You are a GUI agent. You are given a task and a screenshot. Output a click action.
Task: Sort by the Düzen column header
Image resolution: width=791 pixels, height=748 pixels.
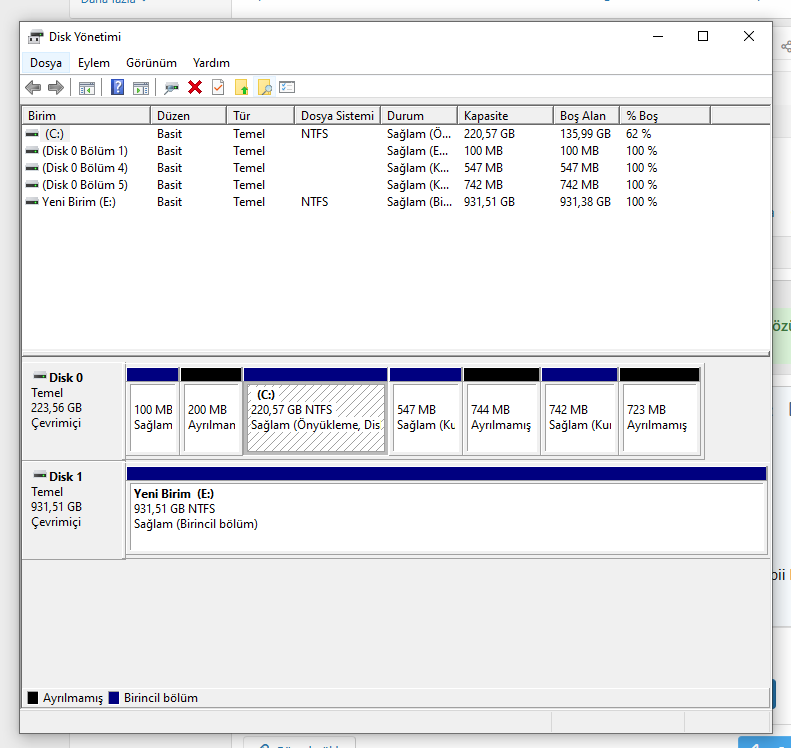point(189,116)
